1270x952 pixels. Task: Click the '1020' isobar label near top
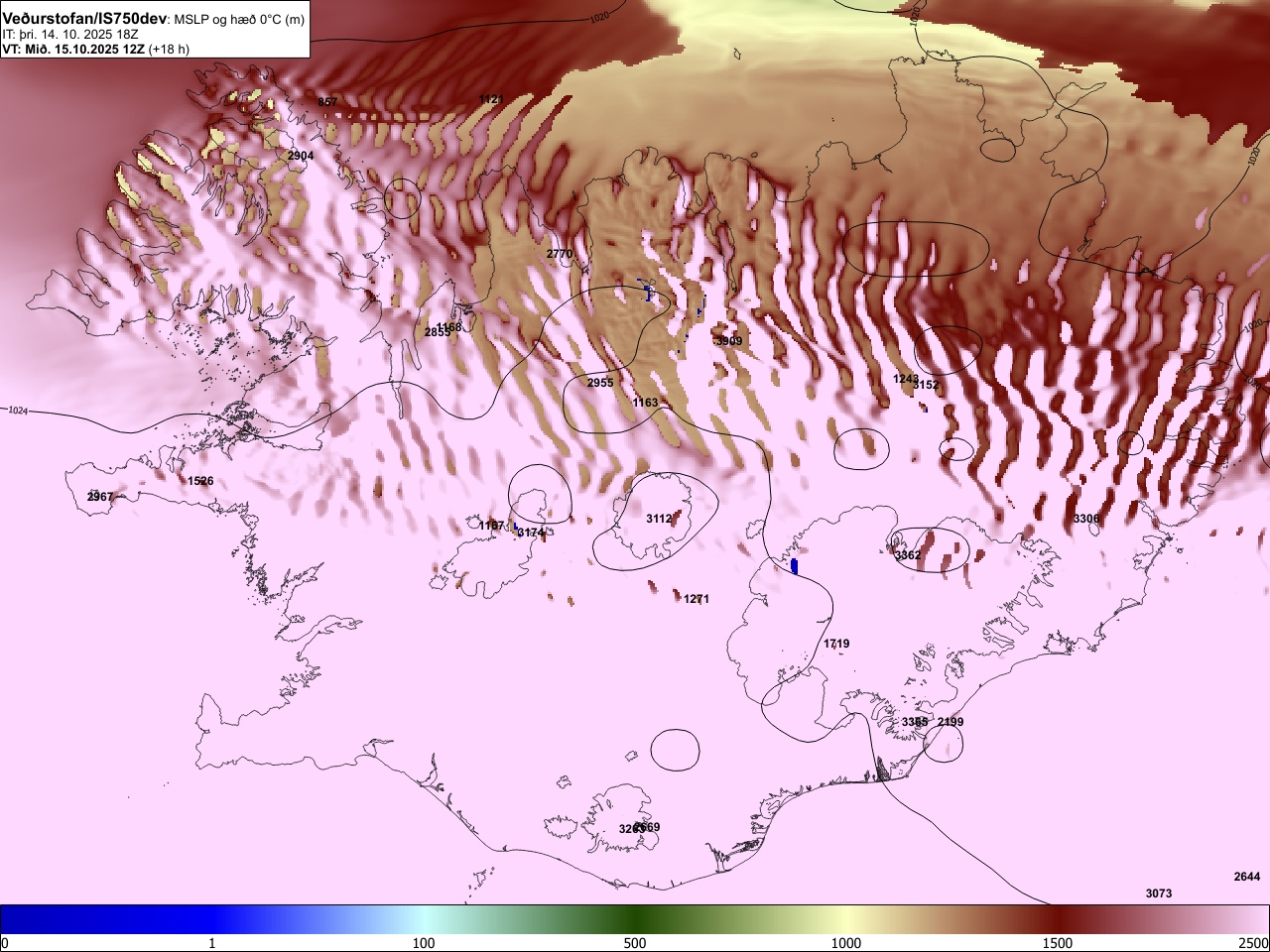tap(599, 17)
